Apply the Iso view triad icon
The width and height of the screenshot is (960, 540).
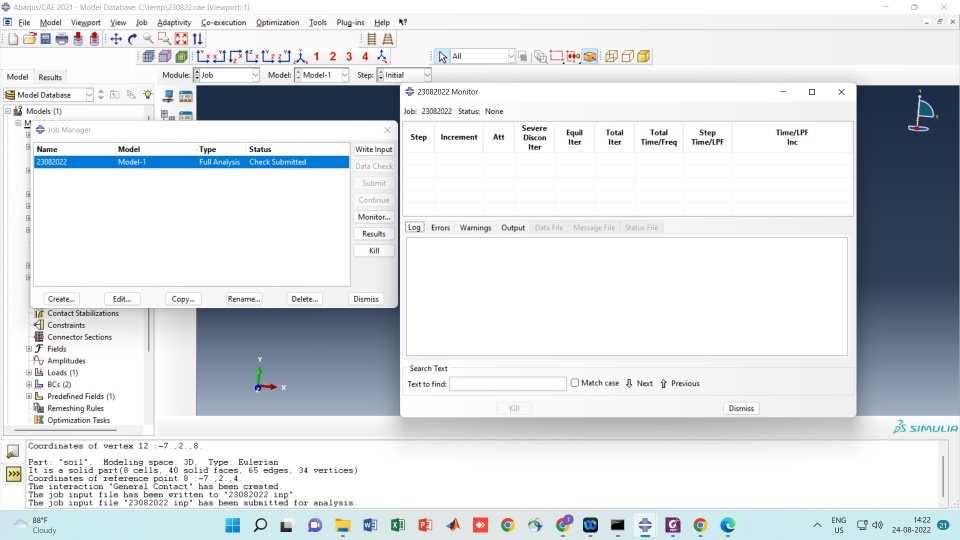pyautogui.click(x=301, y=56)
